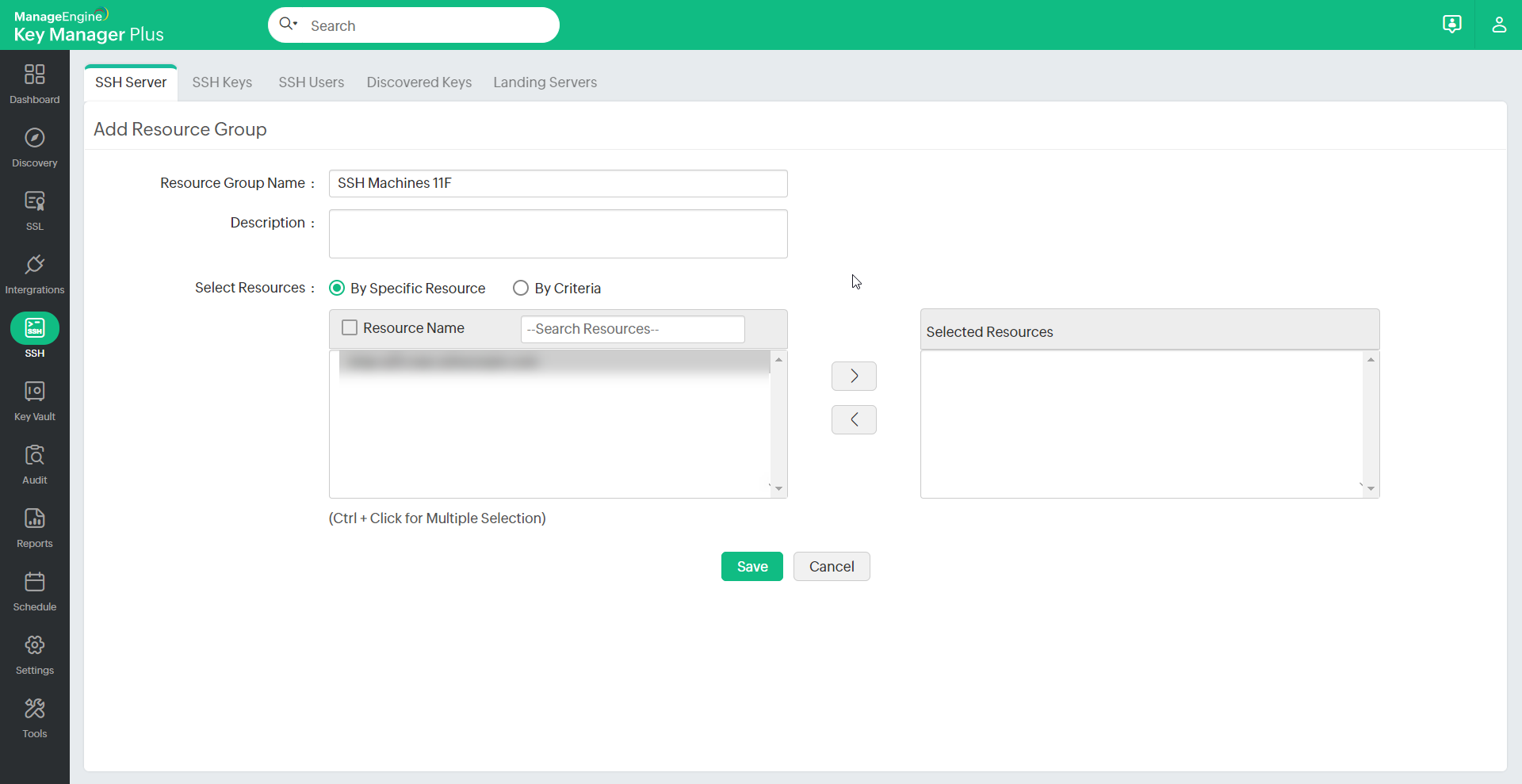Open the Tools sidebar section
Viewport: 1522px width, 784px height.
click(34, 716)
